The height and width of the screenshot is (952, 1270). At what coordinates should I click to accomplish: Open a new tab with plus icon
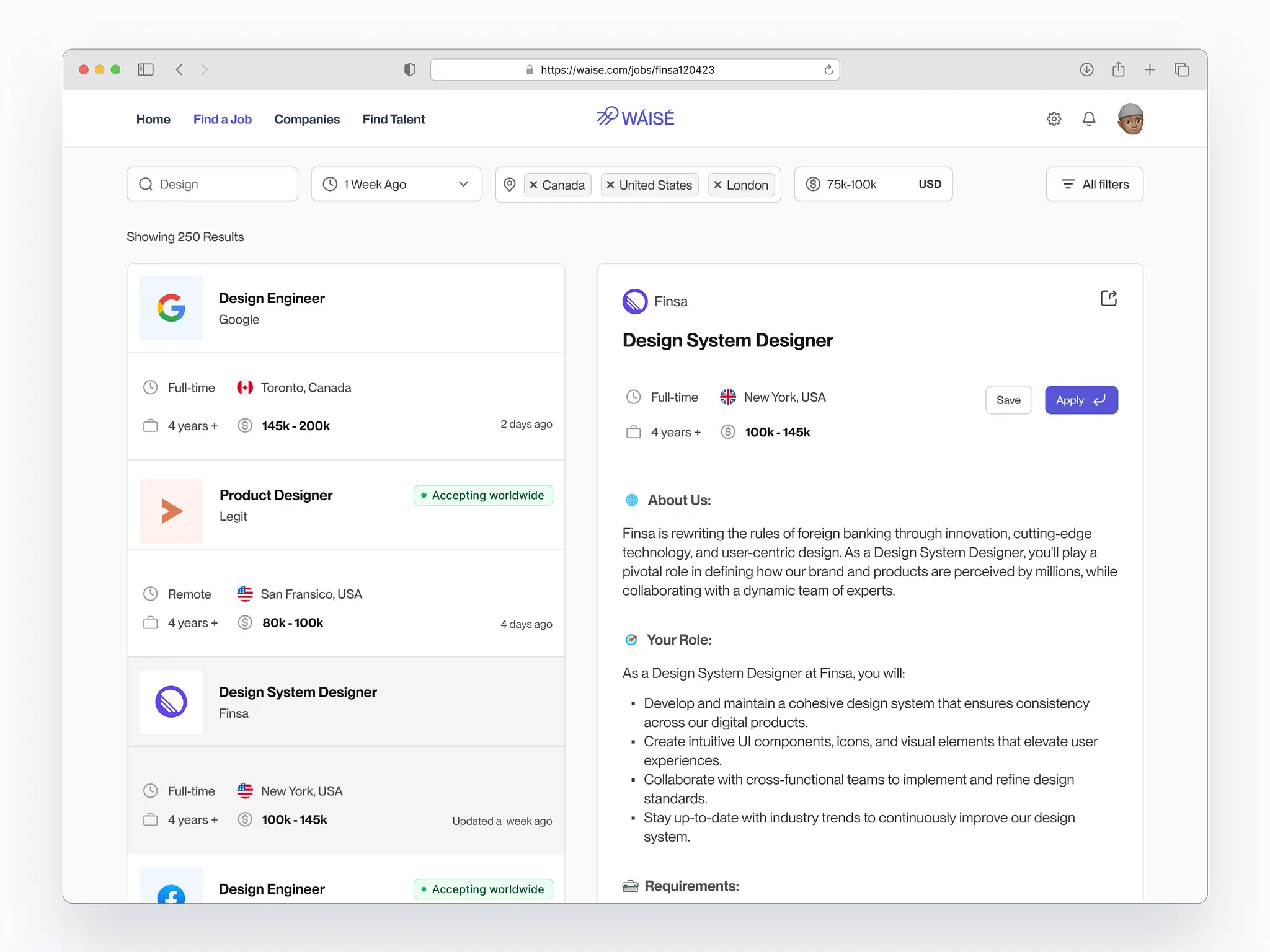[x=1150, y=69]
